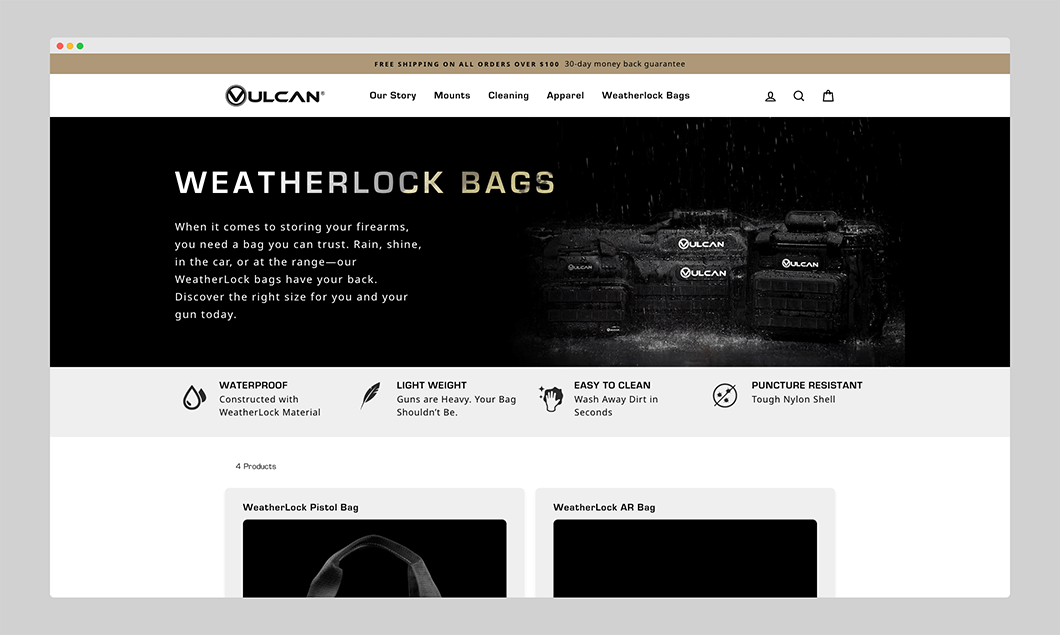Click the WeatherLock AR Bag title
1060x635 pixels.
(604, 507)
